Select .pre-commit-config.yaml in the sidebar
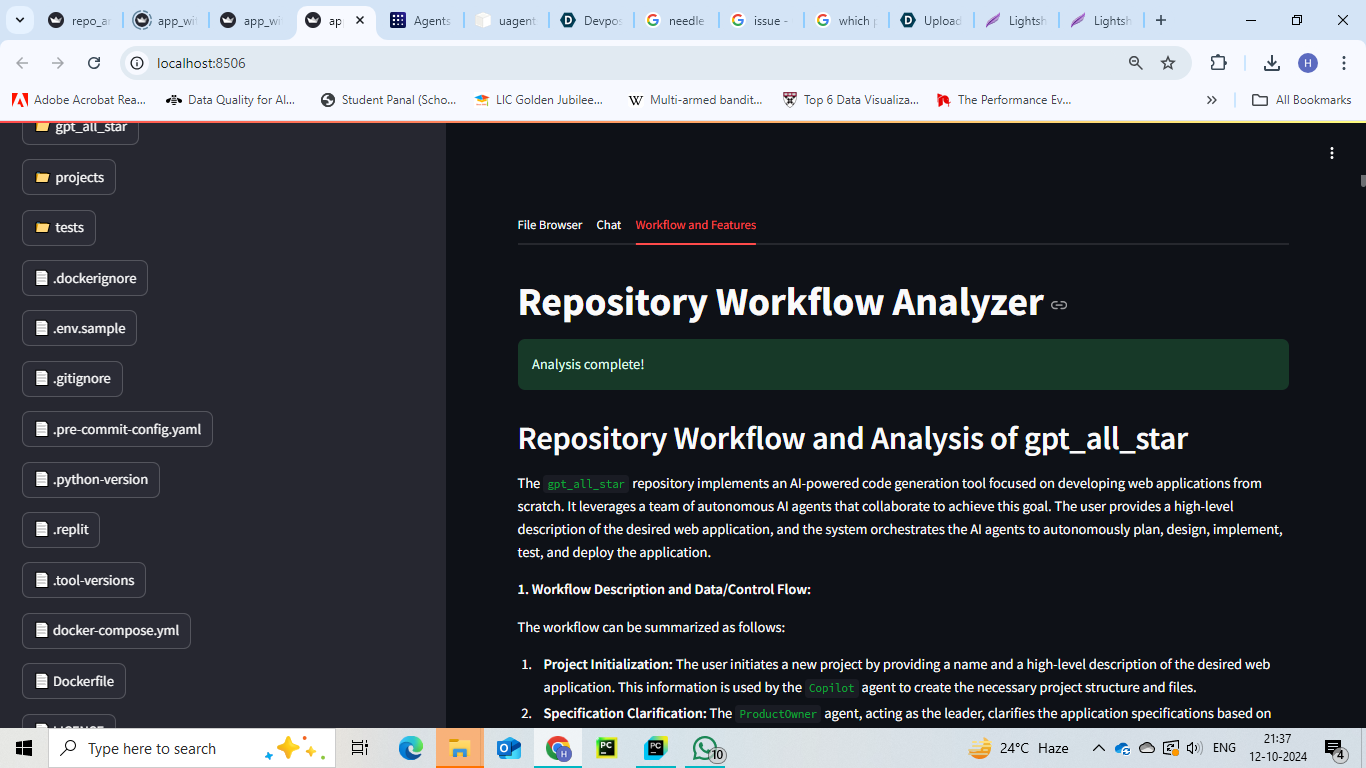This screenshot has width=1366, height=768. point(117,429)
